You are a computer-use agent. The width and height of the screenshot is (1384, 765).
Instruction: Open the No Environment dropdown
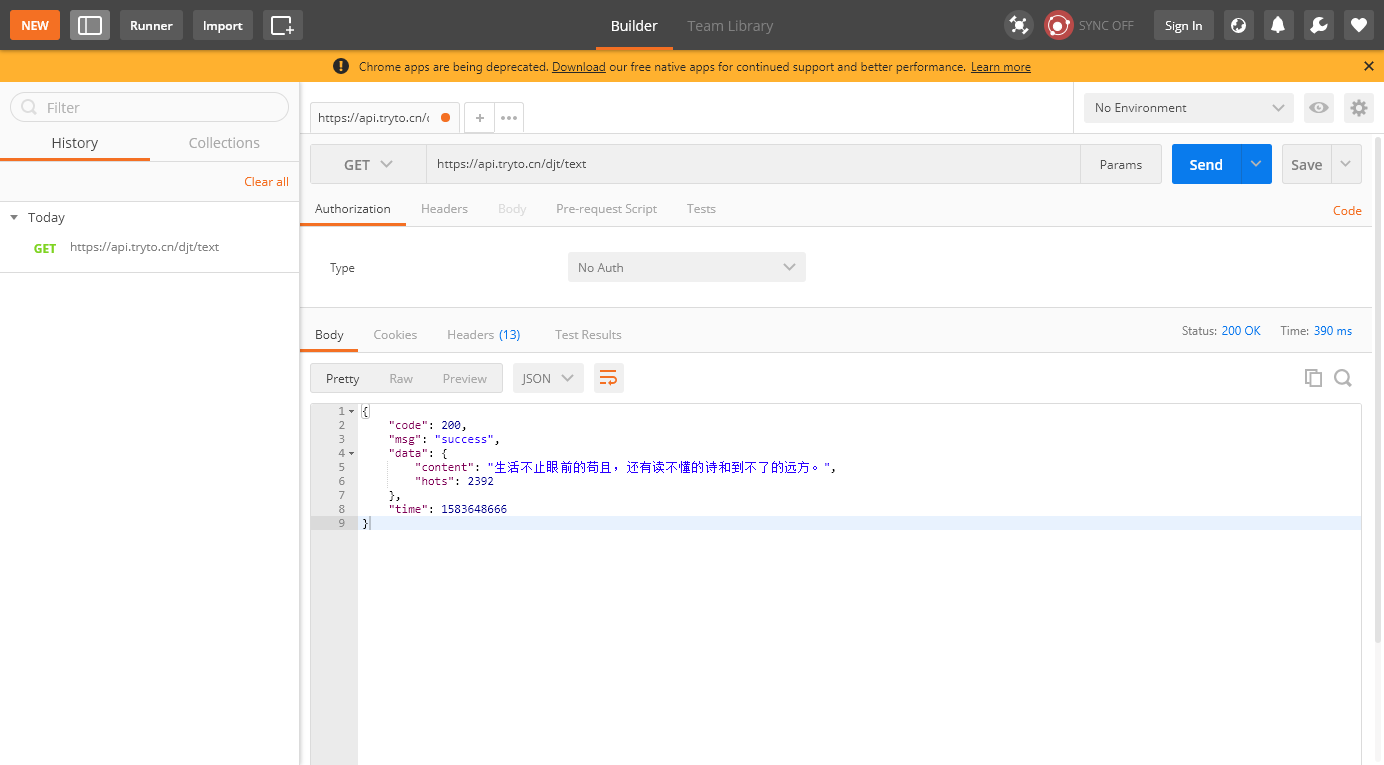(1189, 108)
